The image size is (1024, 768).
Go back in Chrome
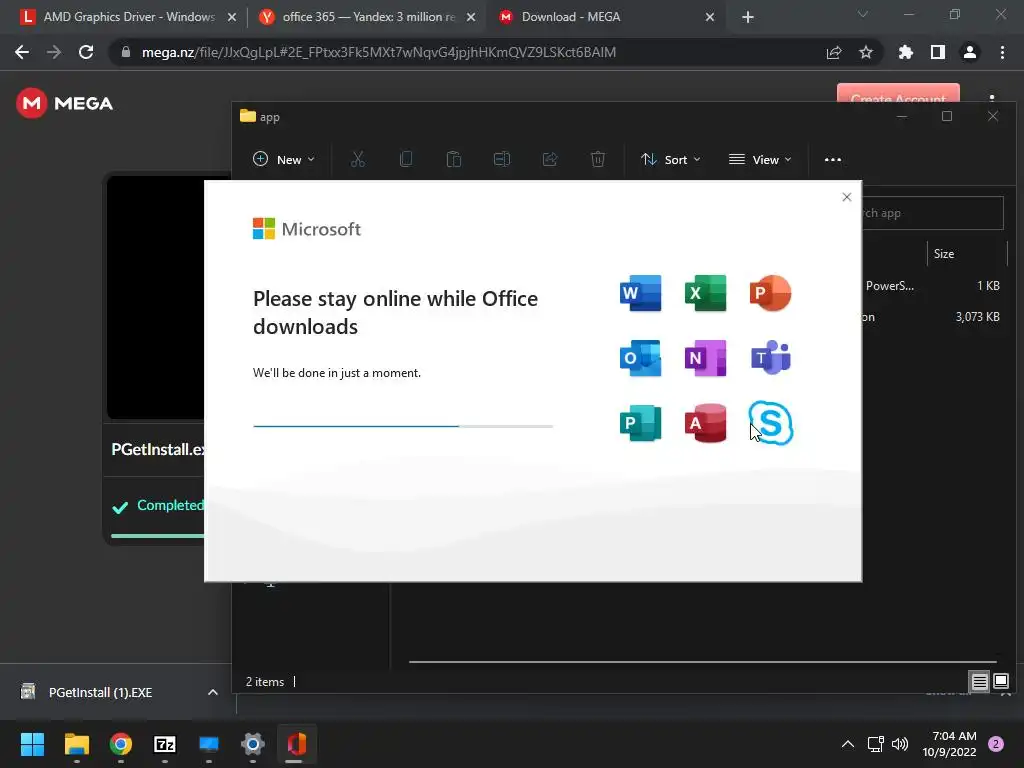pos(22,52)
